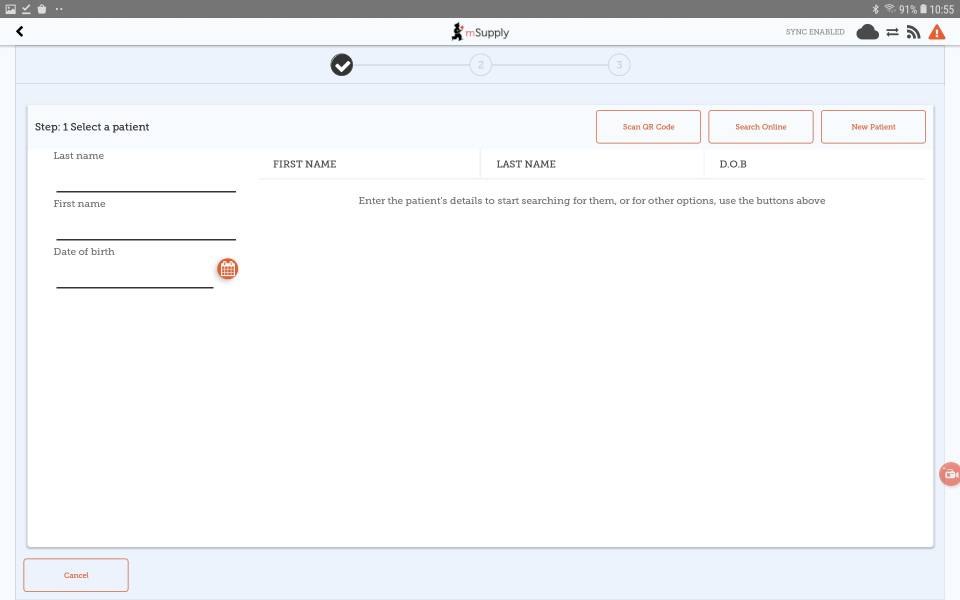Jump to step 2 in progress bar
Screen dimensions: 960x600
click(x=480, y=65)
